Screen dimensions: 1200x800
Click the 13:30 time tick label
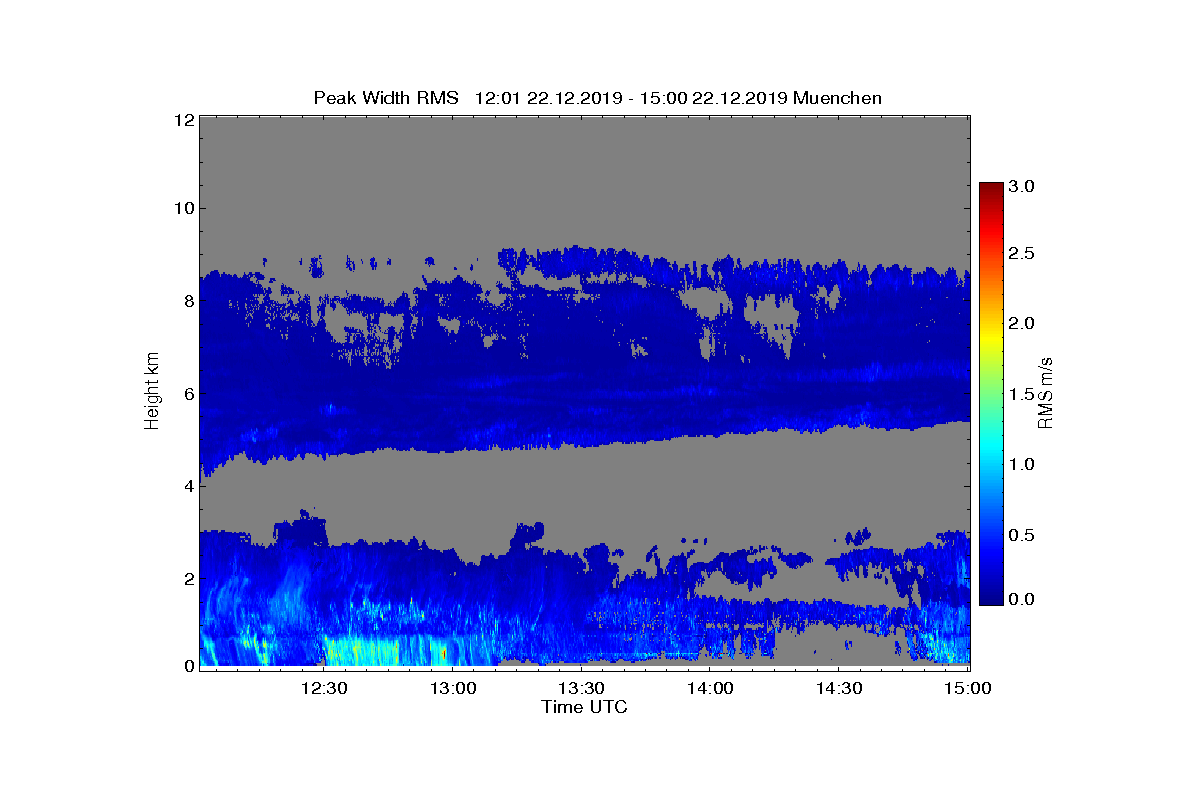click(x=582, y=688)
